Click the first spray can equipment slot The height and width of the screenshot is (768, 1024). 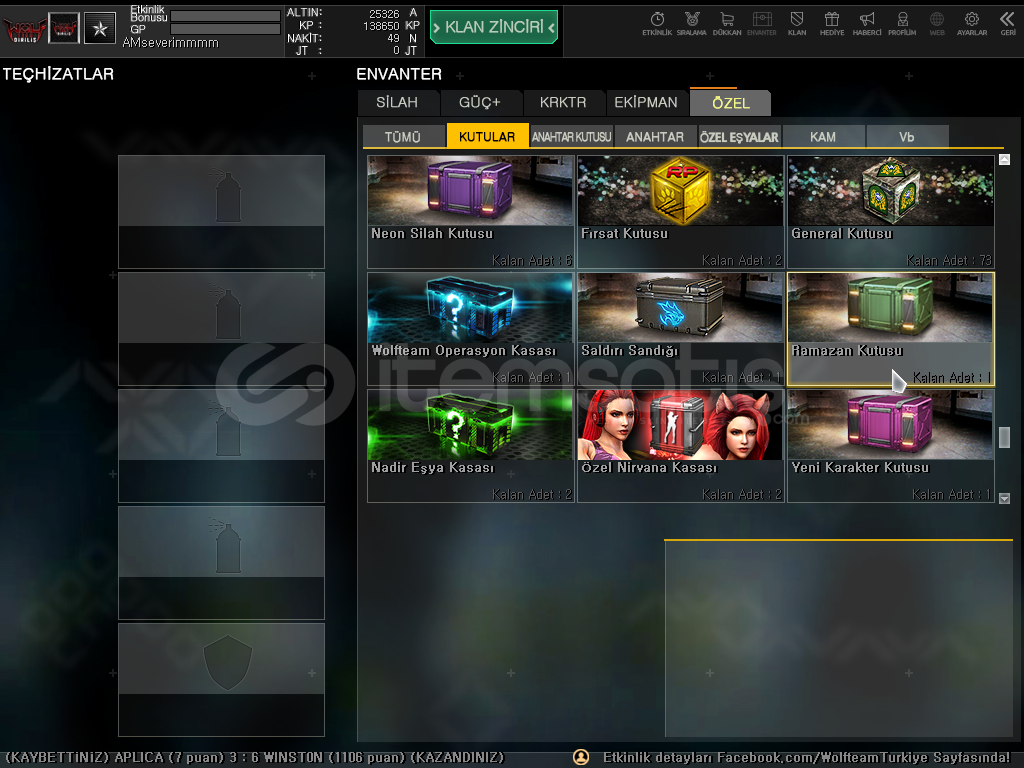click(221, 212)
